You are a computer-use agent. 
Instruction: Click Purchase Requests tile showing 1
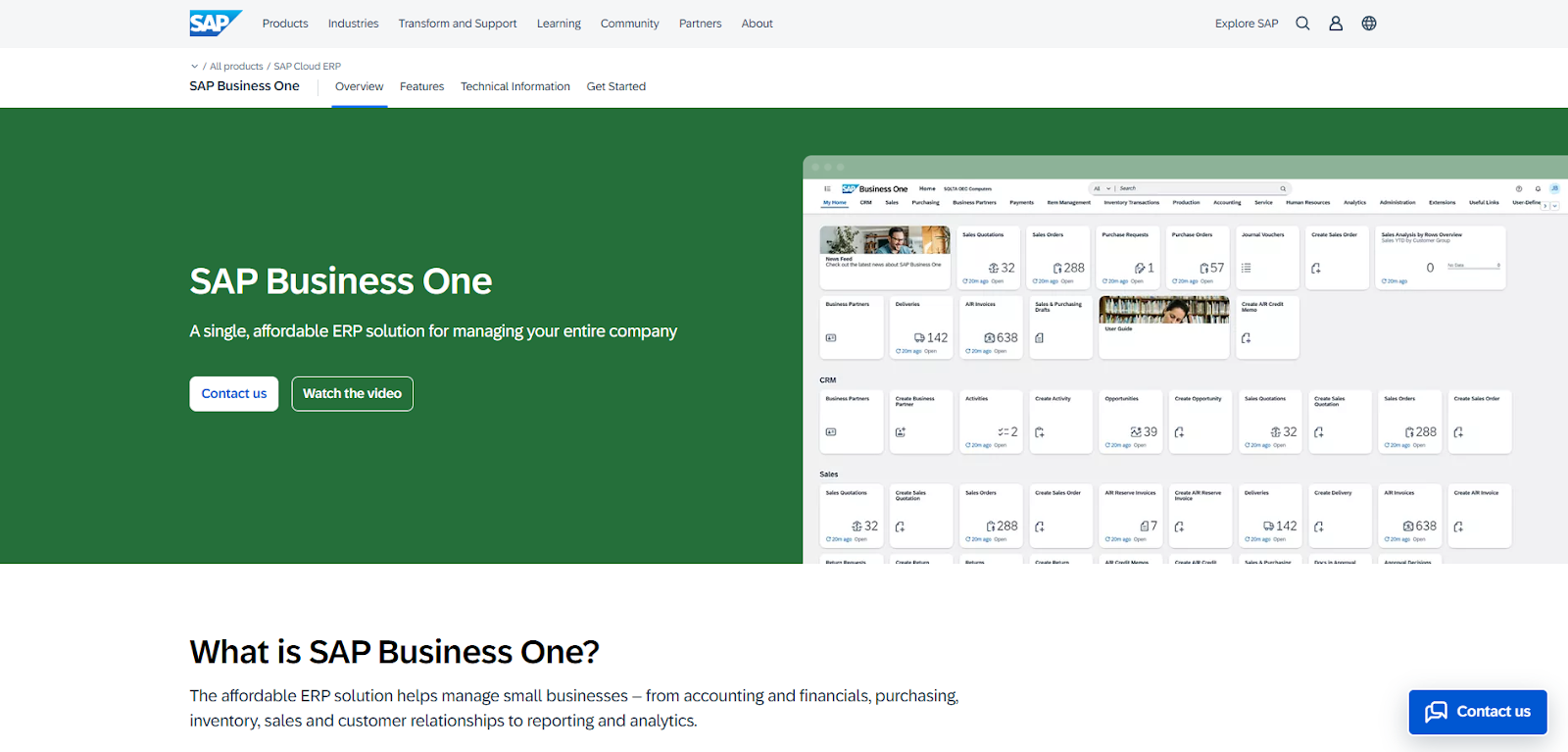[1127, 258]
